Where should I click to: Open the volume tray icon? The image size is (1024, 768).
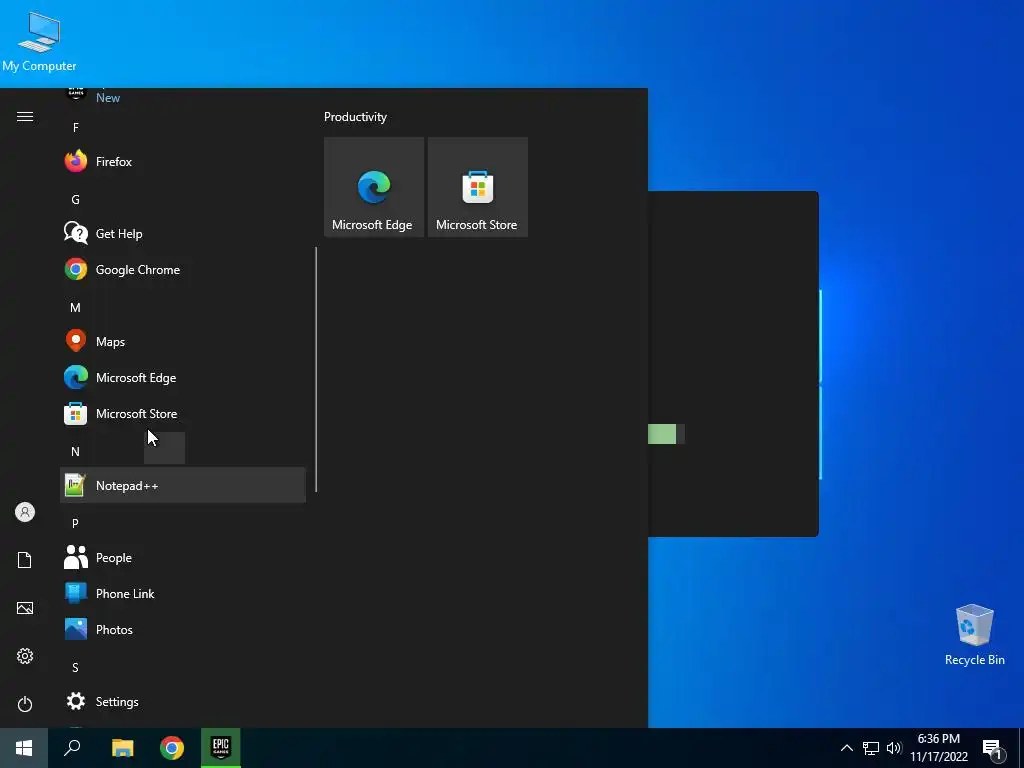894,748
